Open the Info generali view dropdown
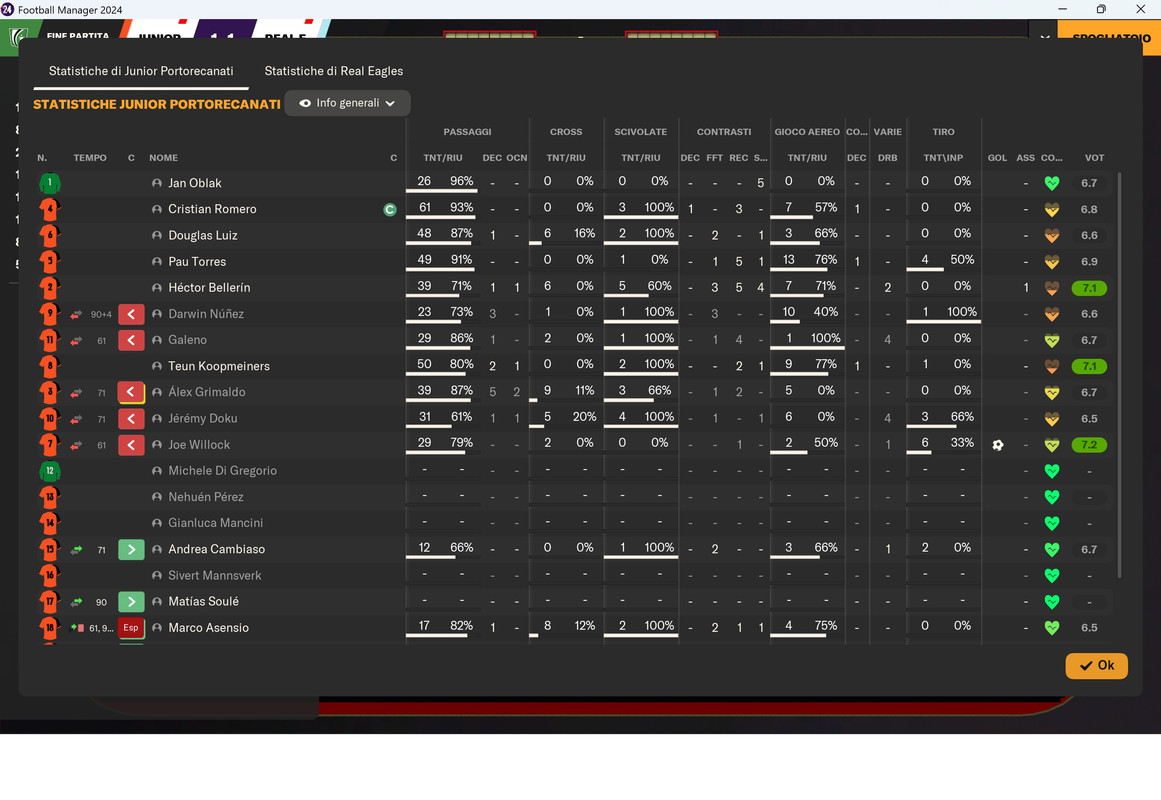Image resolution: width=1161 pixels, height=800 pixels. pos(347,103)
